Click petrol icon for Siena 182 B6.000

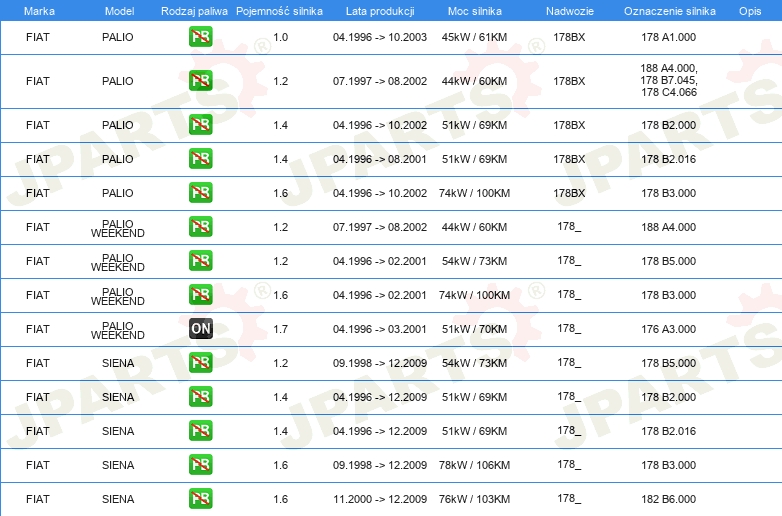click(x=200, y=499)
